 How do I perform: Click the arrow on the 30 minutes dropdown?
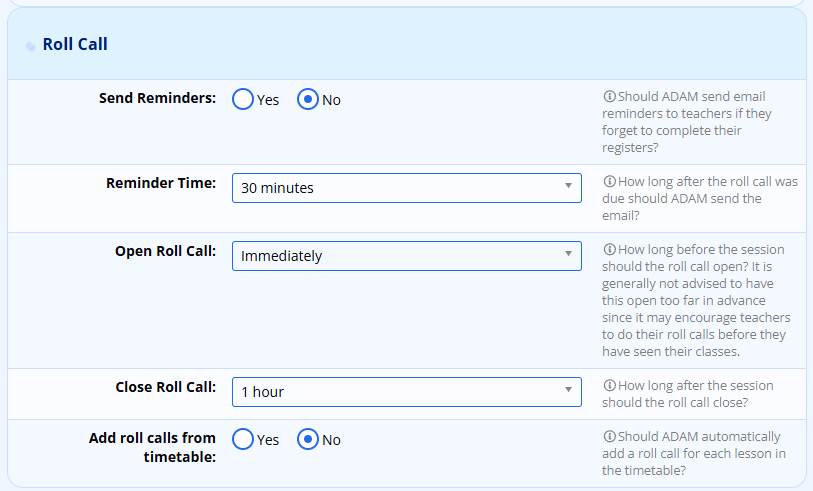(x=568, y=187)
